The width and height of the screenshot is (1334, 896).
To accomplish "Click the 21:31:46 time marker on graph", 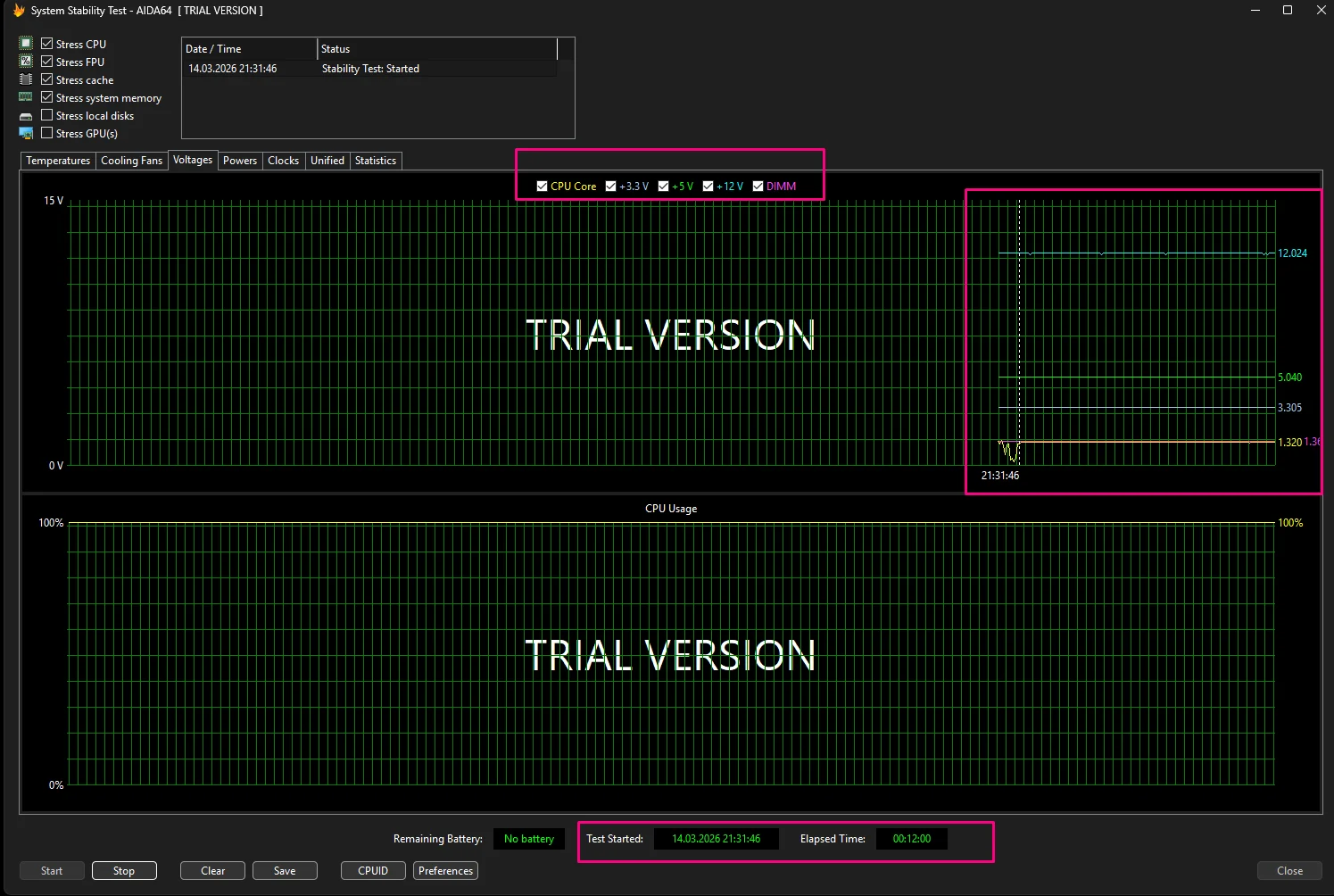I will pyautogui.click(x=1000, y=476).
